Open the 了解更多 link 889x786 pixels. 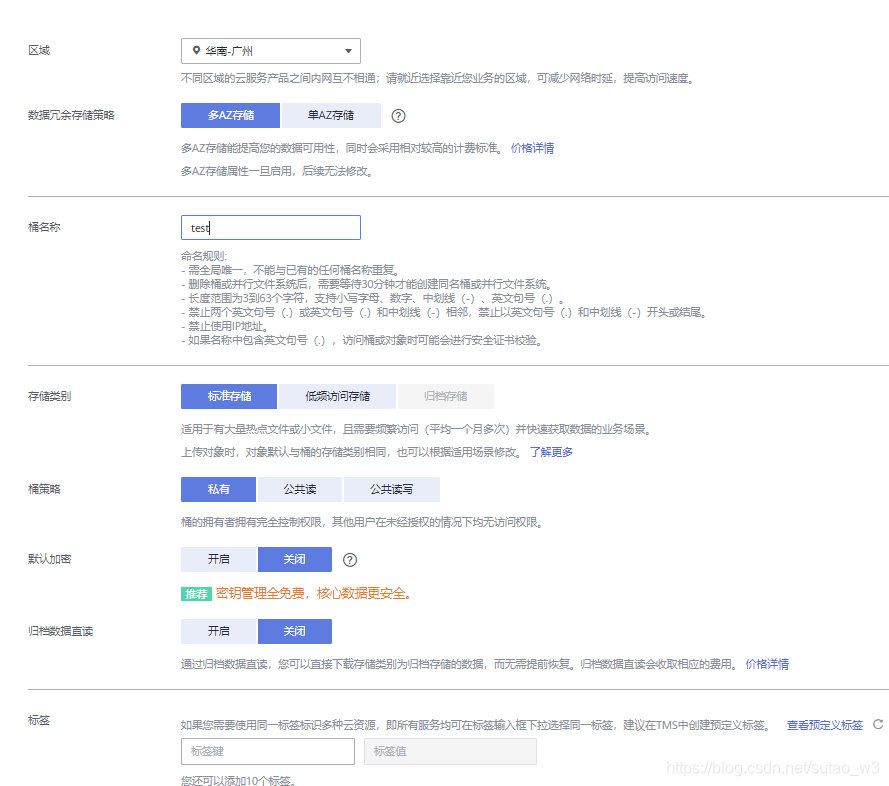pyautogui.click(x=551, y=452)
